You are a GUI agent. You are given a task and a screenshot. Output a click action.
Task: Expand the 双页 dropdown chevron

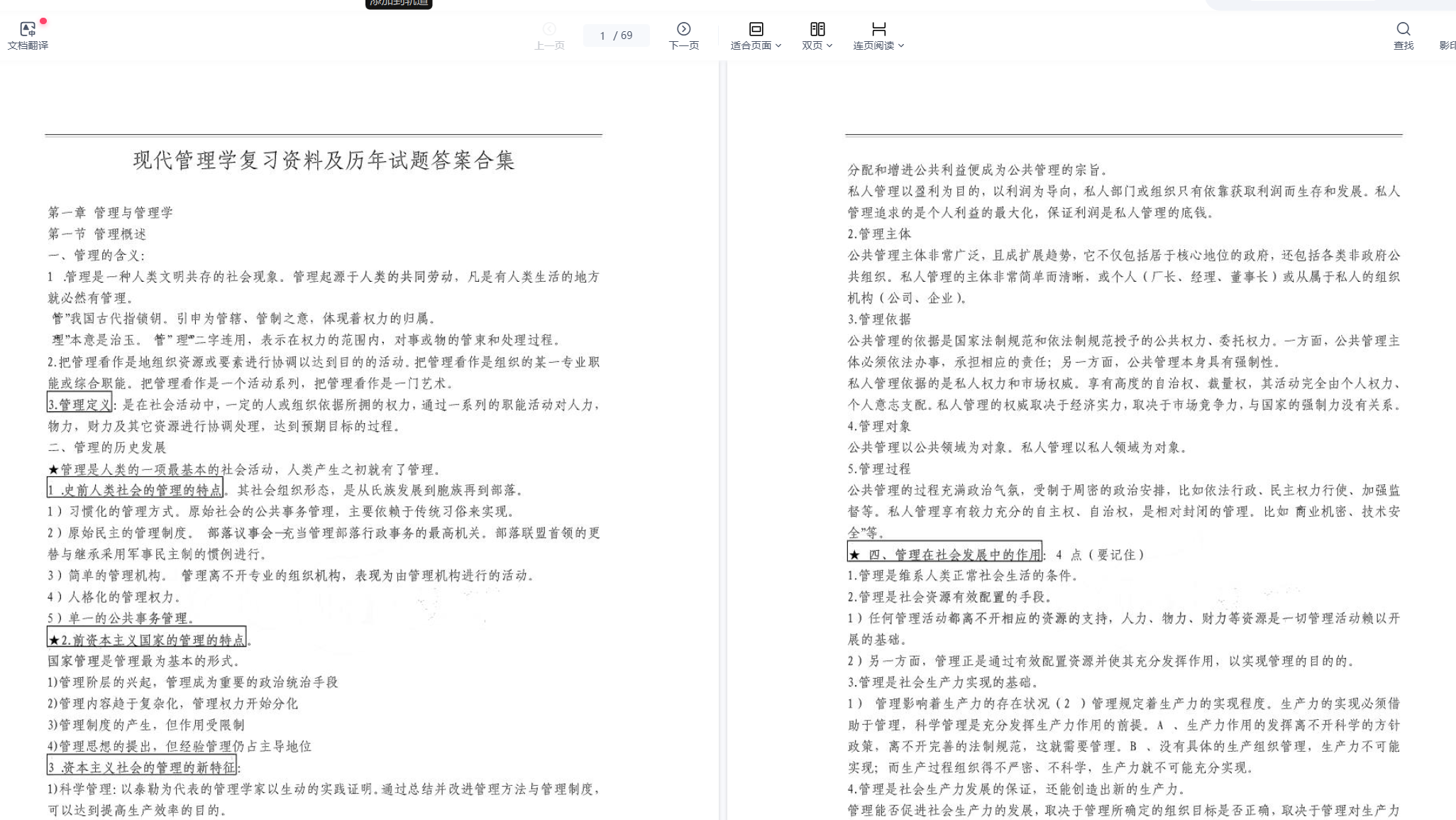[829, 45]
